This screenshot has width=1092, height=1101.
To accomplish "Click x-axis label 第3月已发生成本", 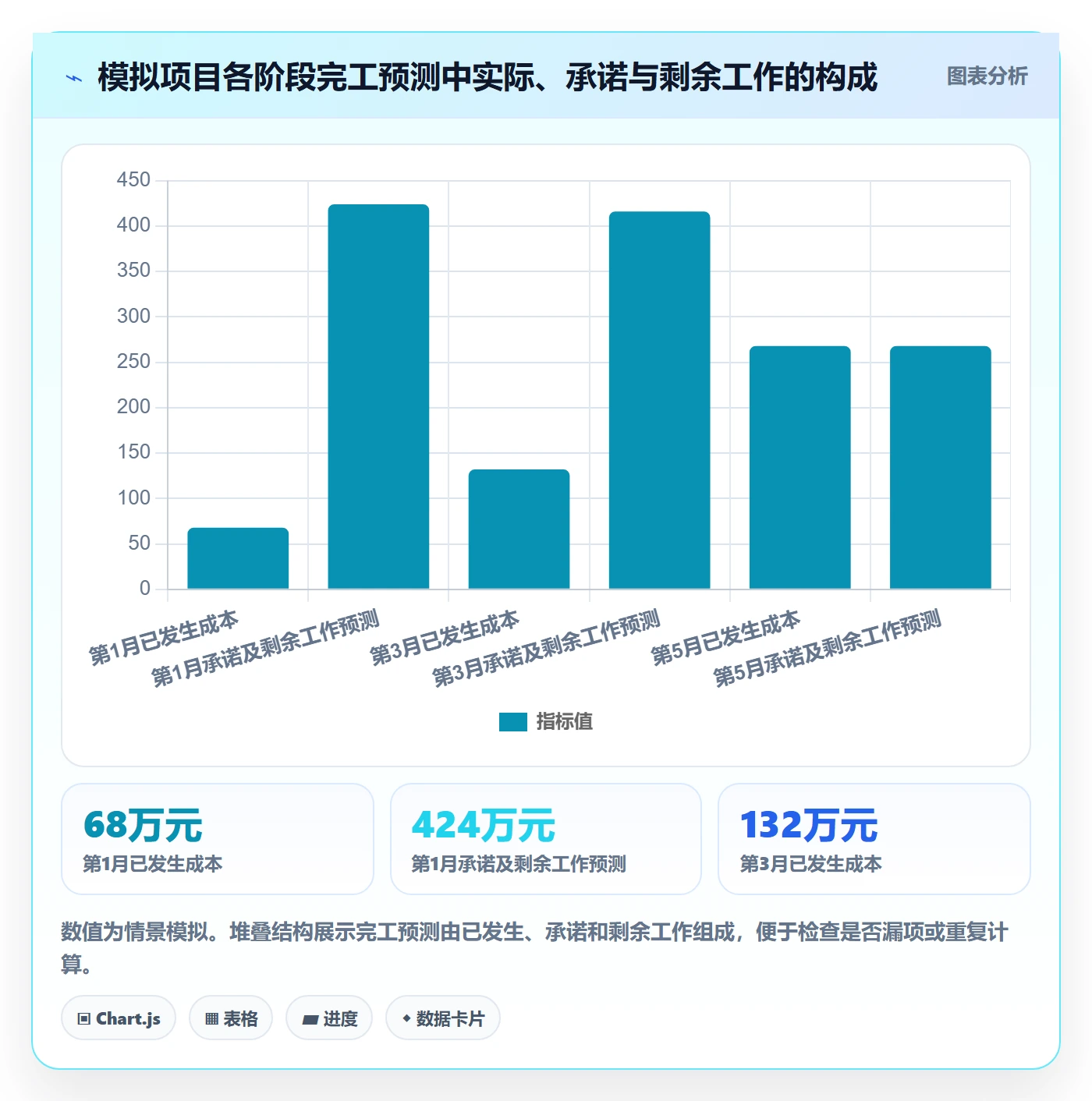I will 445,638.
